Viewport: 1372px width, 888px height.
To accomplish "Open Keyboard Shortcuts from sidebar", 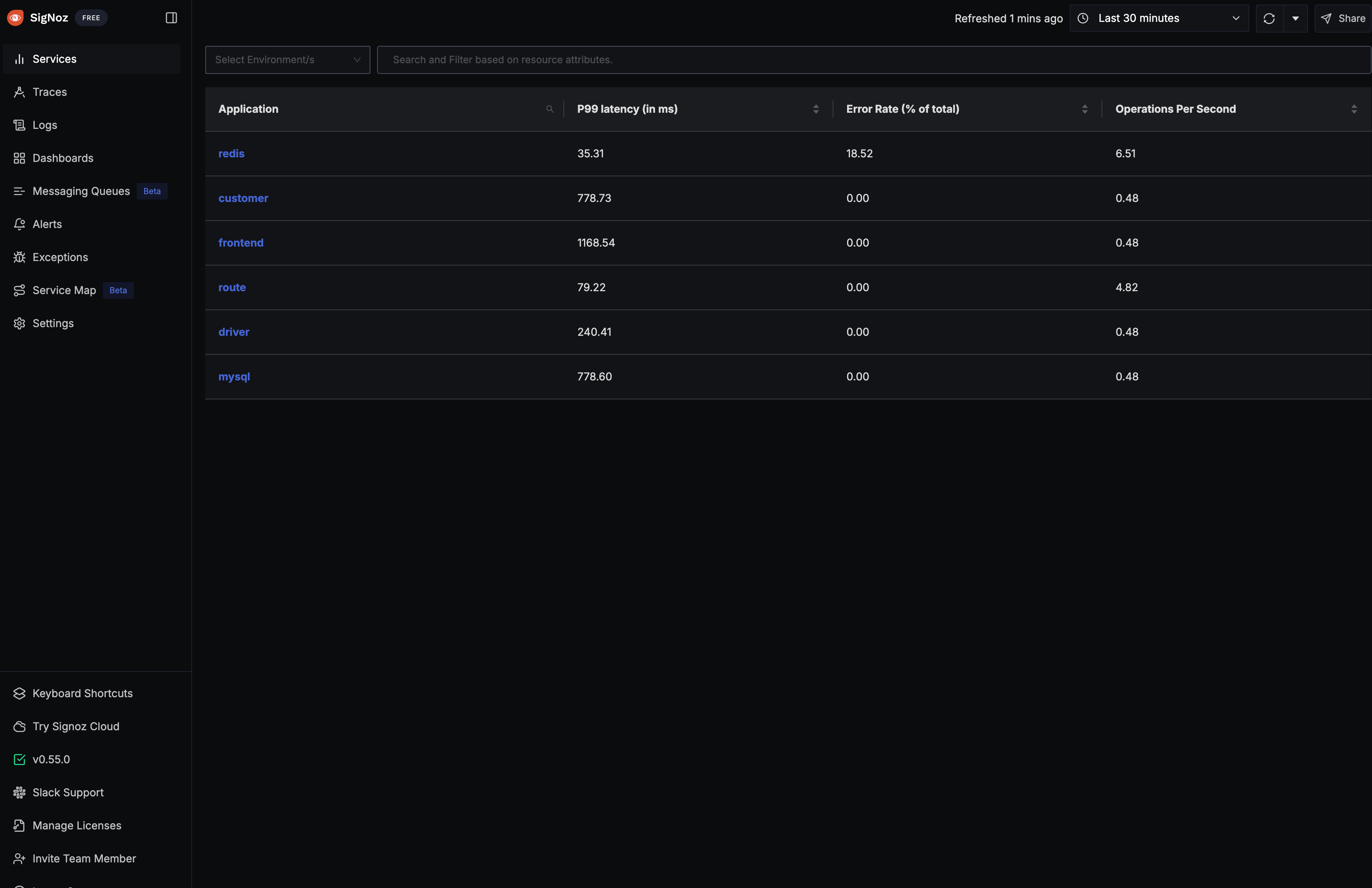I will 83,693.
